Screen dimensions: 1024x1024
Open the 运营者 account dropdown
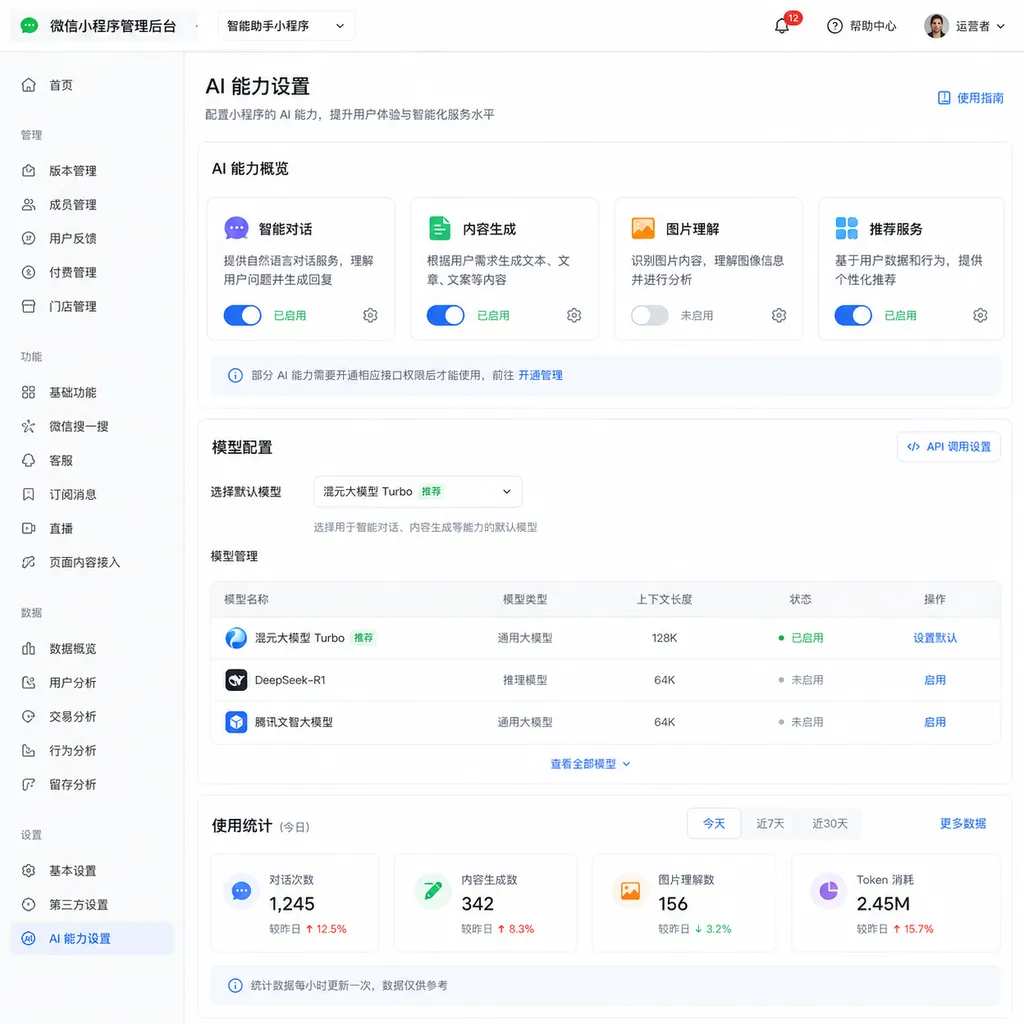point(980,26)
